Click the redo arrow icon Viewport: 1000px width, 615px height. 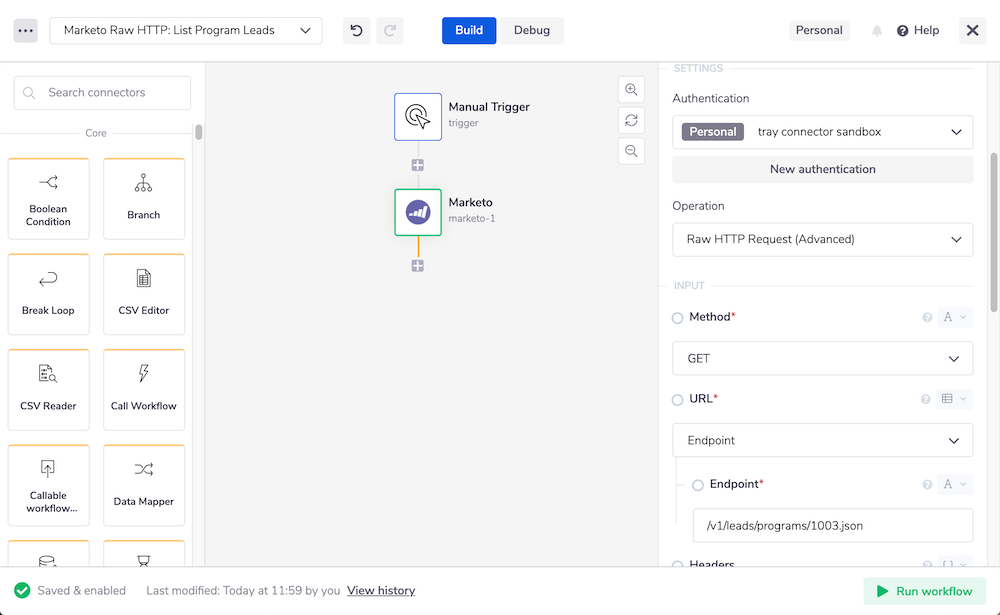click(x=390, y=31)
